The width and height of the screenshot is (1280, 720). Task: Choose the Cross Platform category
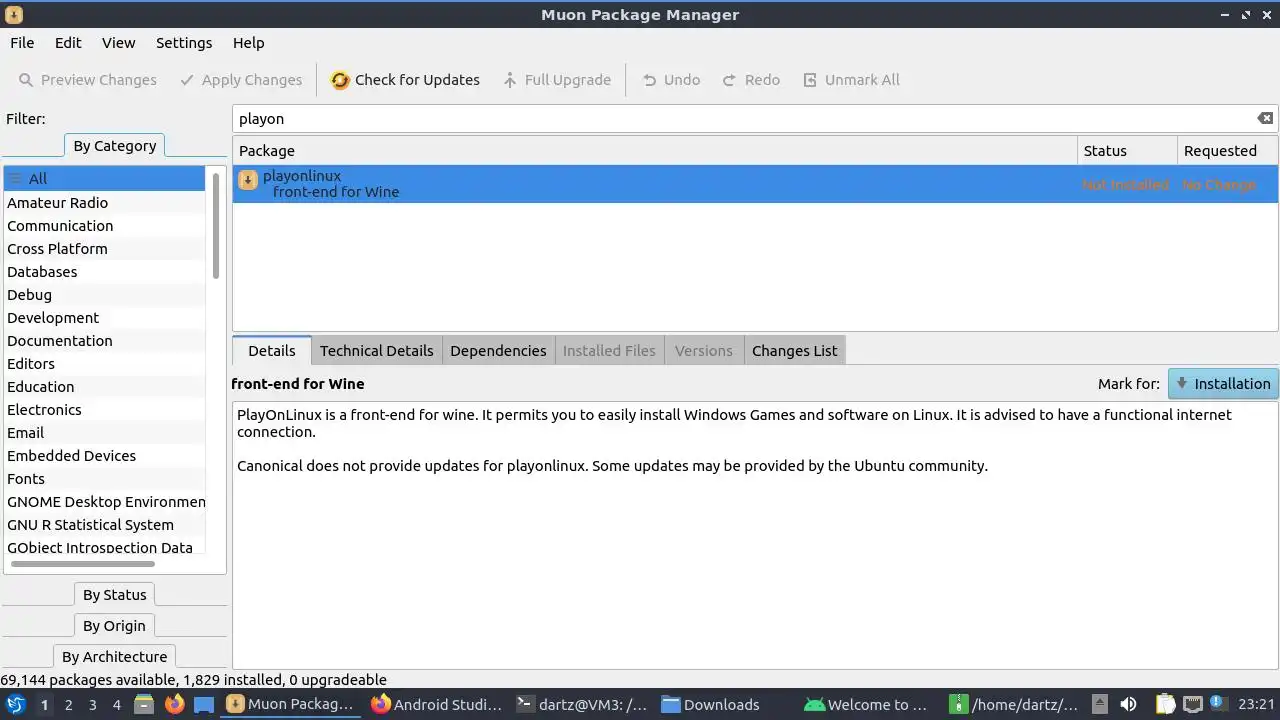tap(104, 248)
